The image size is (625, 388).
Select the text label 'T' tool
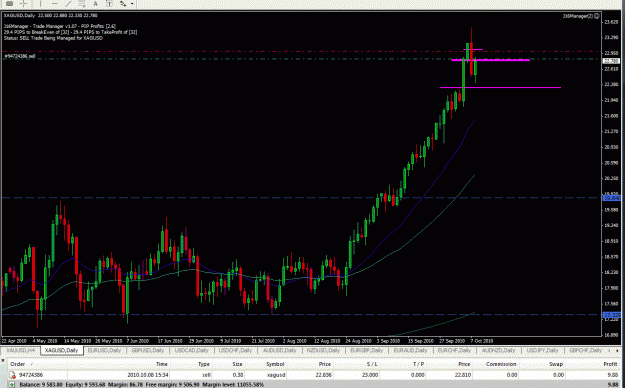pyautogui.click(x=109, y=4)
